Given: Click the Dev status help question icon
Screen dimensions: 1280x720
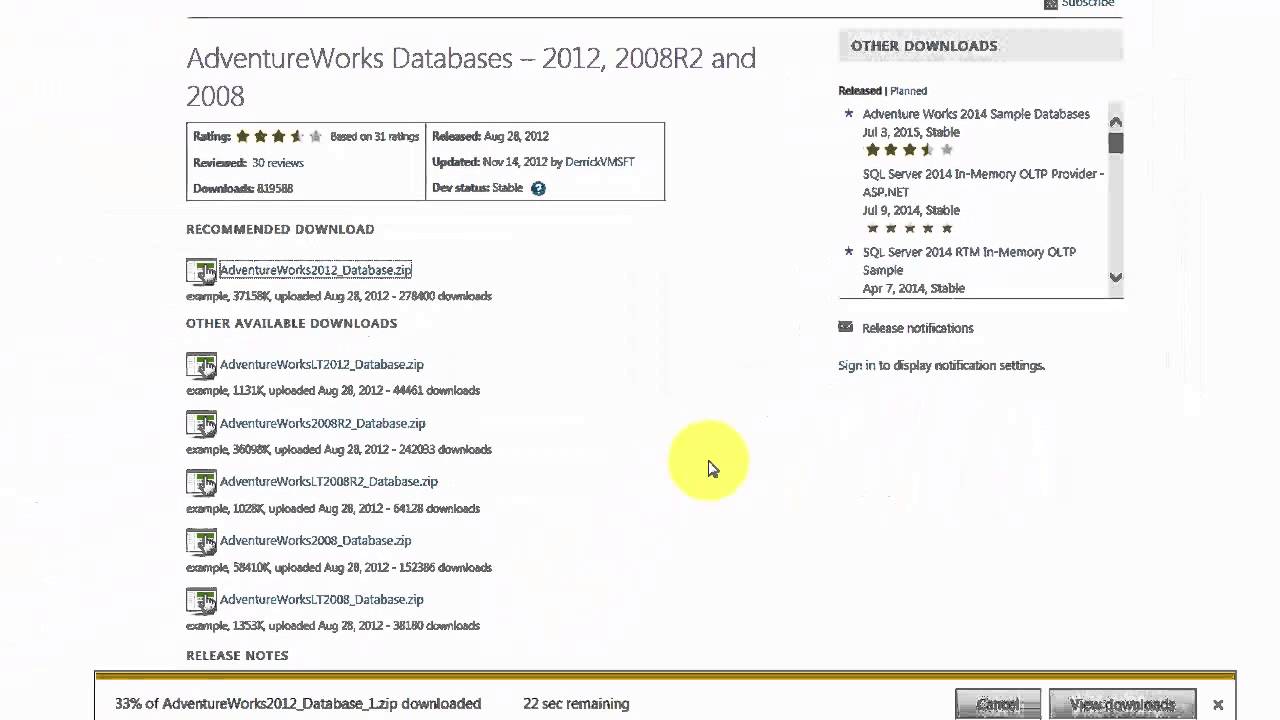Looking at the screenshot, I should click(538, 188).
